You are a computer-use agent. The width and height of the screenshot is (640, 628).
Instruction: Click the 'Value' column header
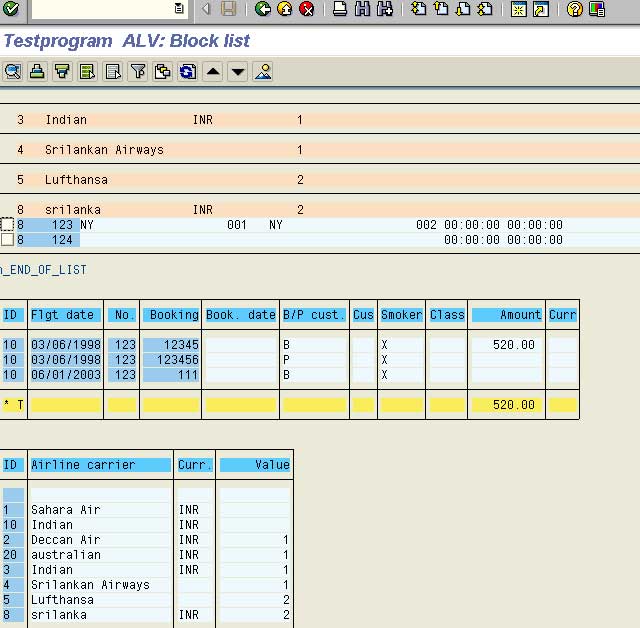pyautogui.click(x=255, y=465)
